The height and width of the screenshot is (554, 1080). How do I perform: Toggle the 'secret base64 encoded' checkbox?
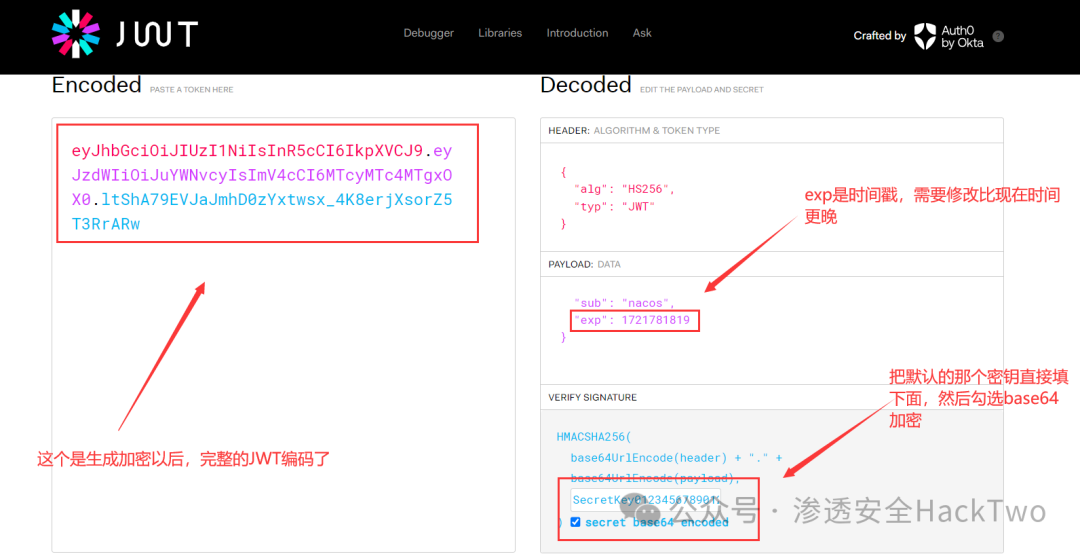coord(575,522)
